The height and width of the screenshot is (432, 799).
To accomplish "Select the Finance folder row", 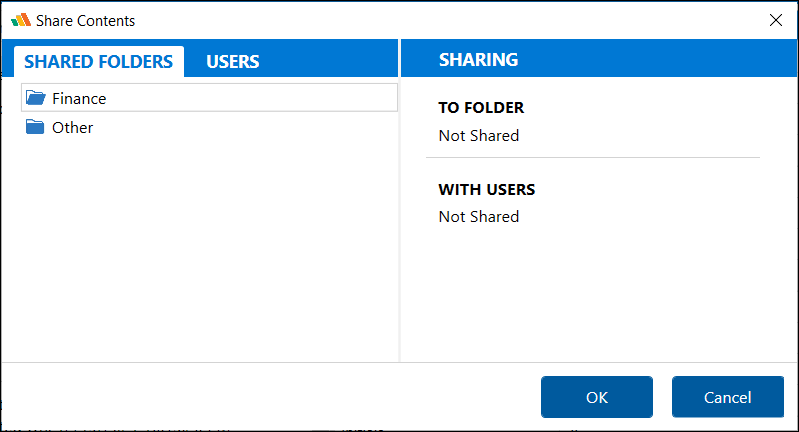I will click(209, 98).
